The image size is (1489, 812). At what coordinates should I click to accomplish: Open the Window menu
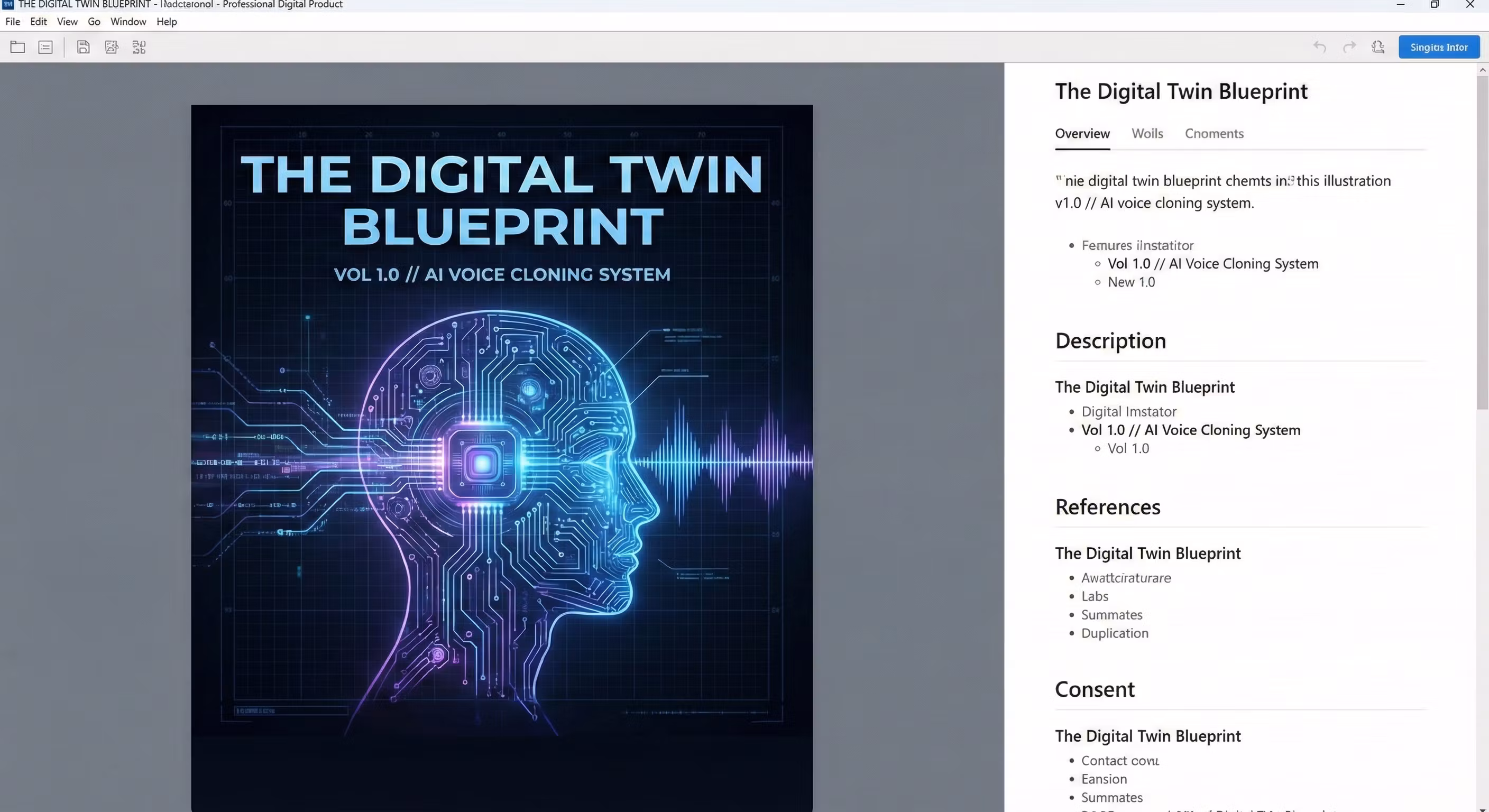(128, 21)
